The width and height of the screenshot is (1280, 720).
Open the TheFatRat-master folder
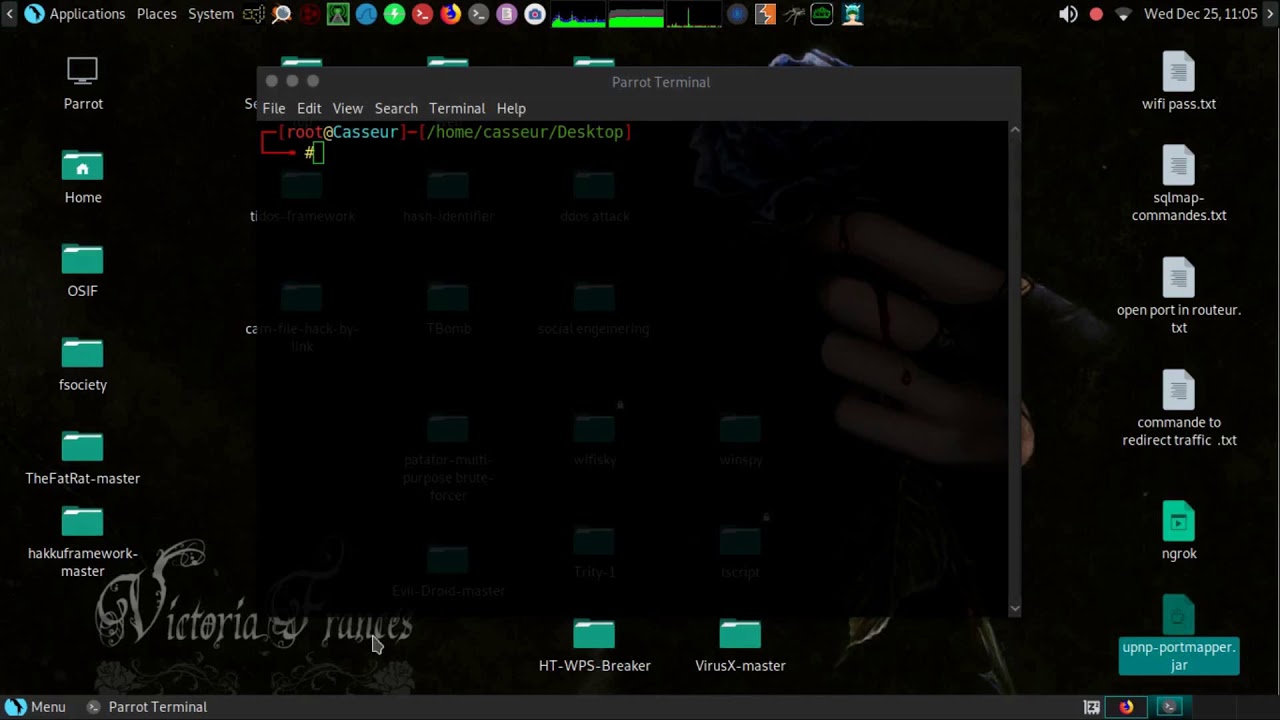coord(83,458)
